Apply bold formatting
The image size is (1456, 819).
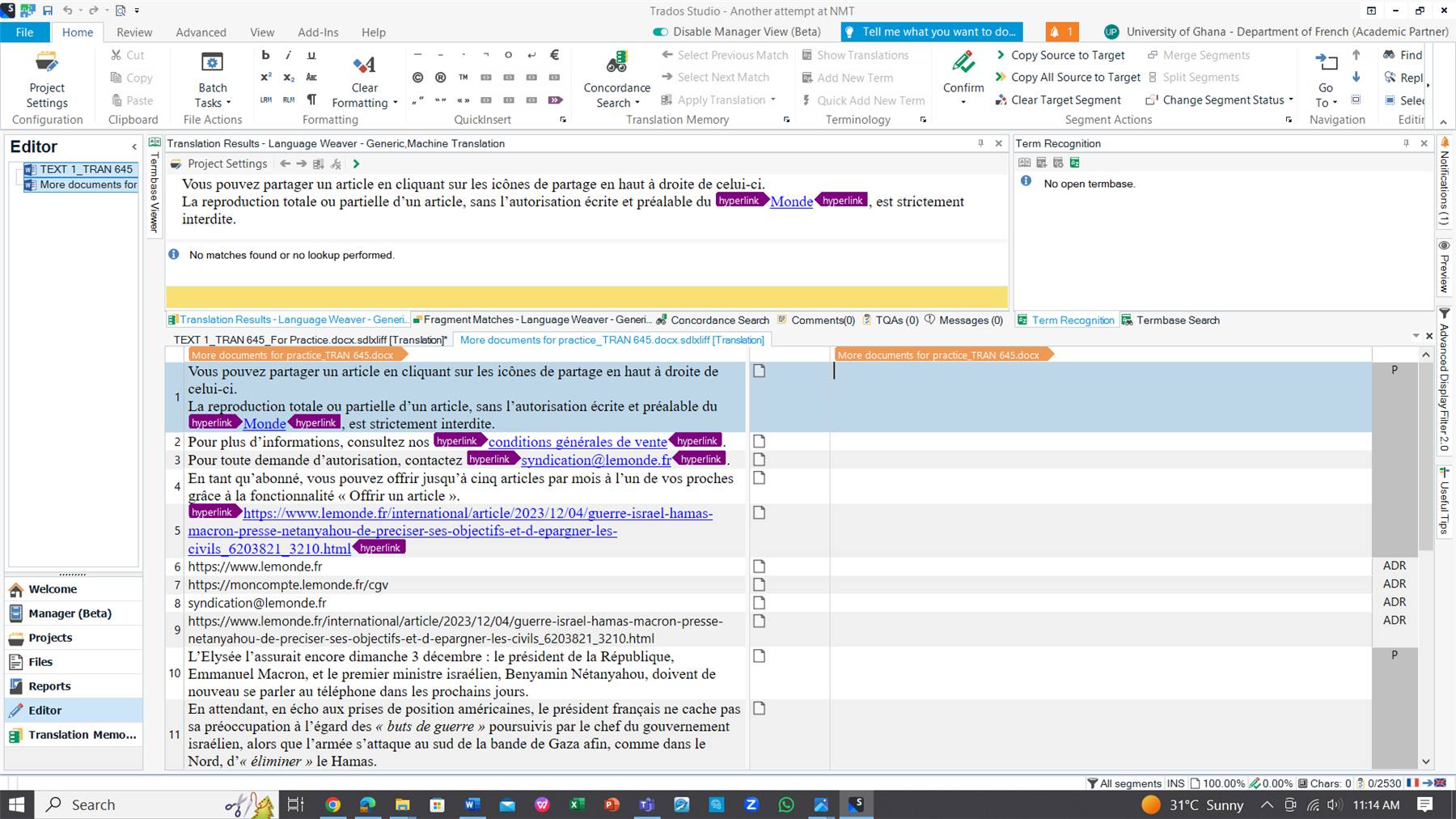tap(265, 55)
